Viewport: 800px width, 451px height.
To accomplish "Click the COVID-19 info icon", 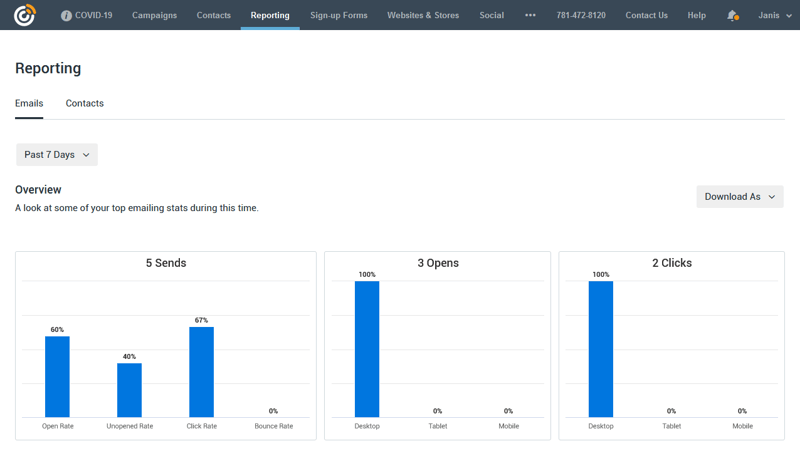I will pyautogui.click(x=66, y=16).
